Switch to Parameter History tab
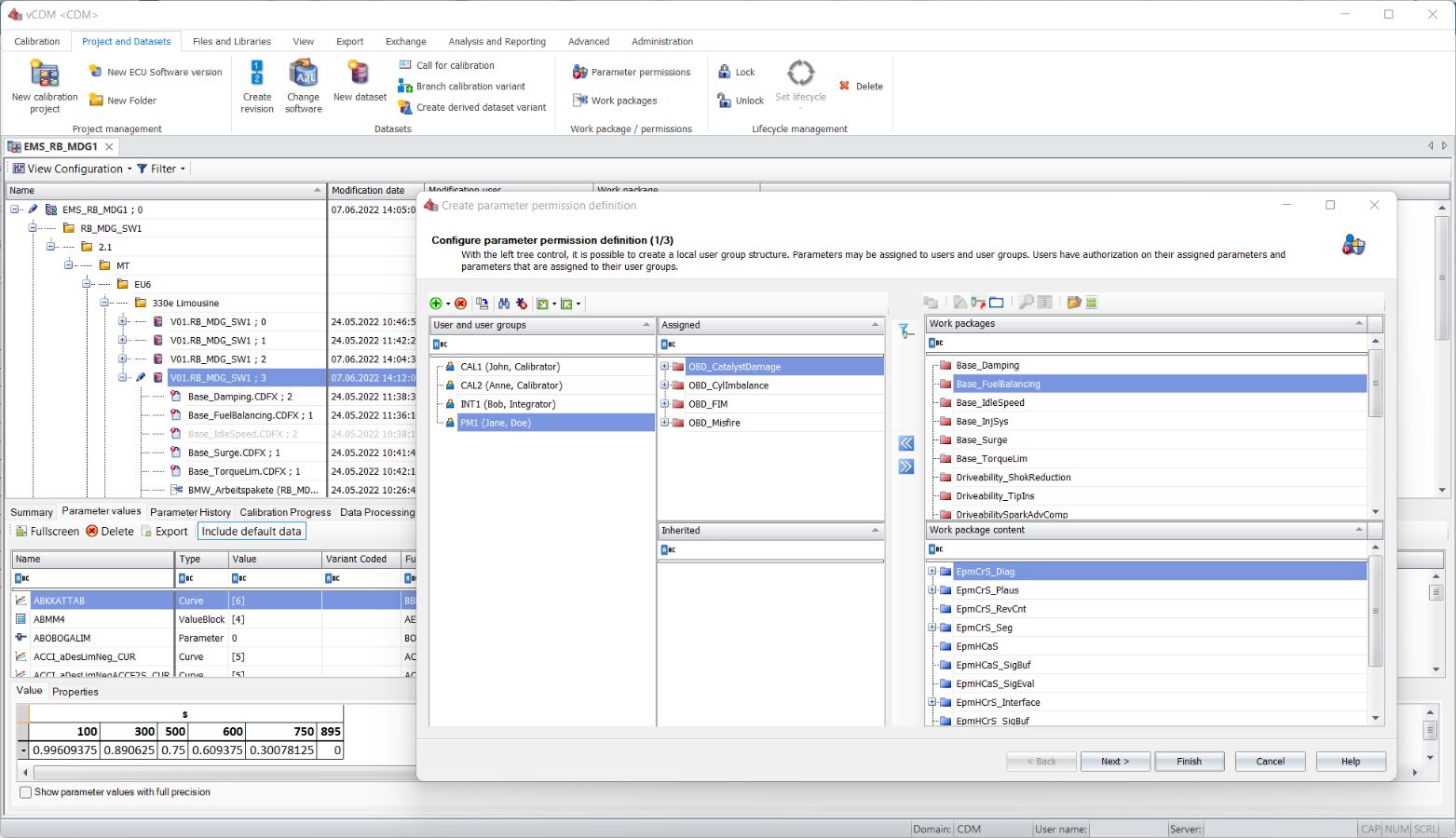Screen dimensions: 1456x838 click(x=190, y=512)
